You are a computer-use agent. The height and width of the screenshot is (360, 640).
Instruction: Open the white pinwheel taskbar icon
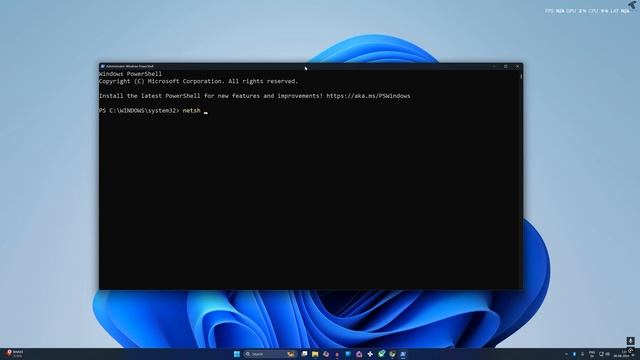(370, 354)
